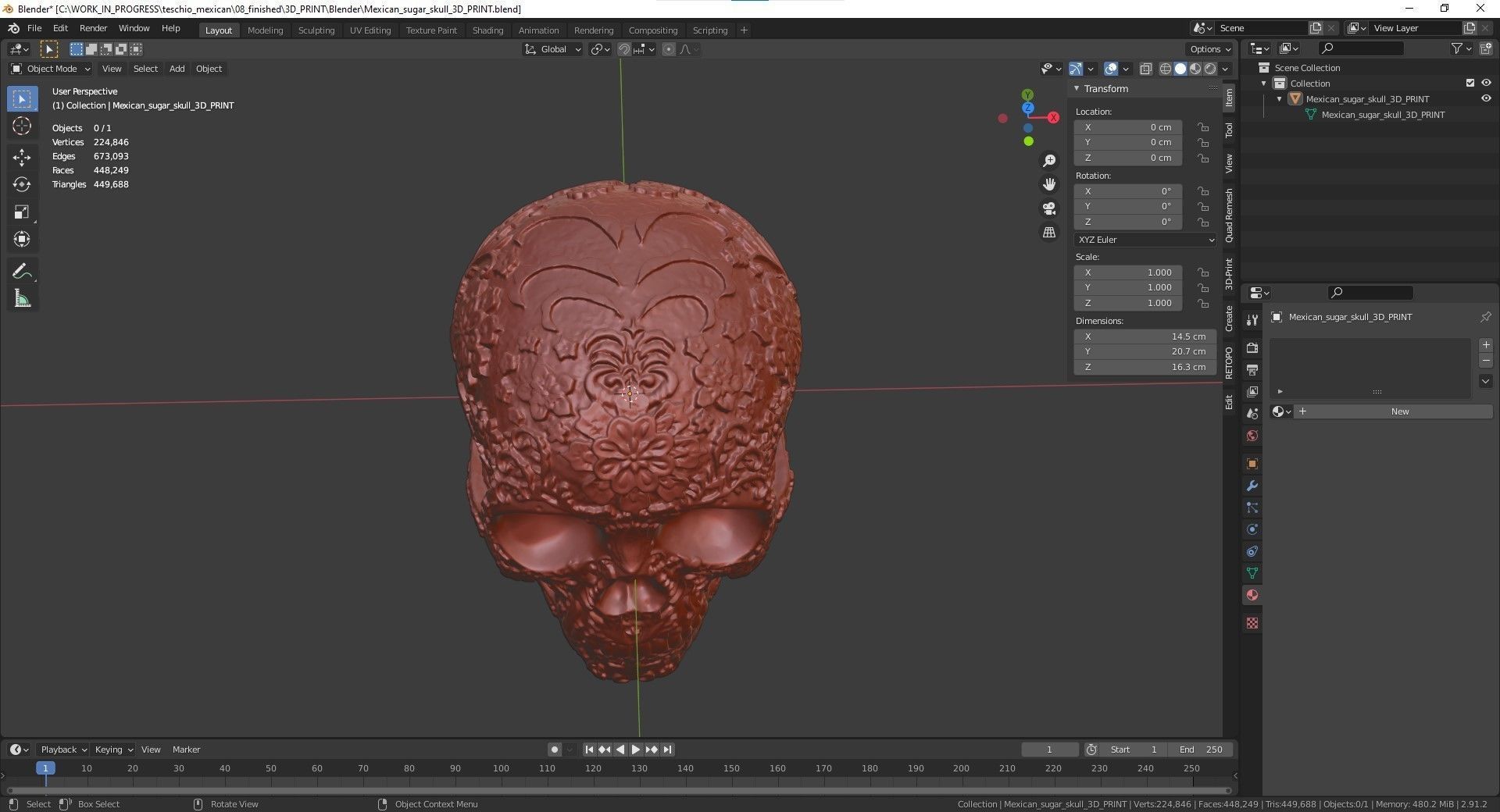1500x812 pixels.
Task: Uncheck the Collection exclude checkbox
Action: [1470, 84]
